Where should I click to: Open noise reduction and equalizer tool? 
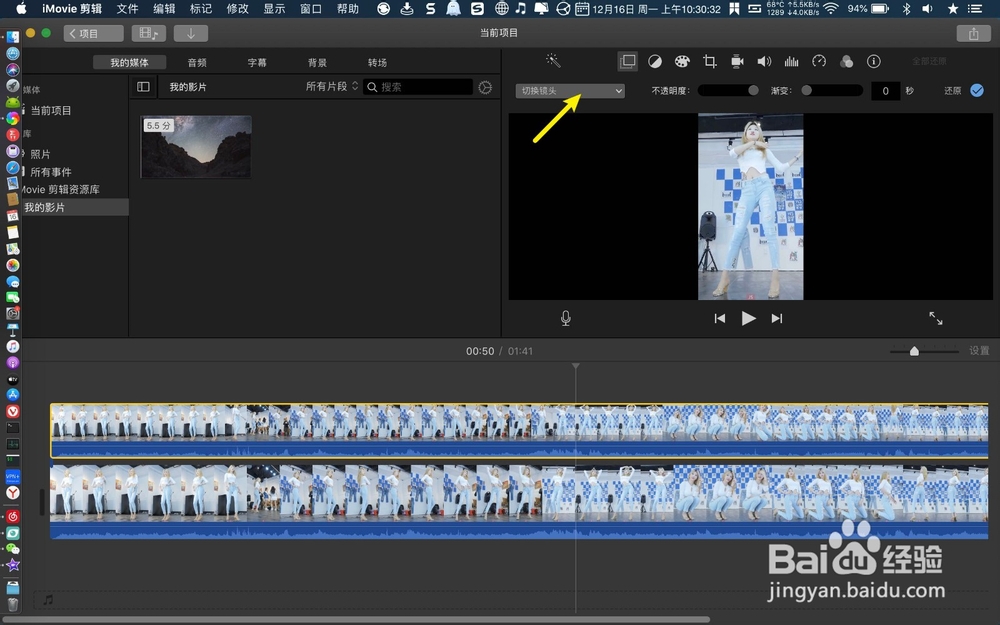791,61
